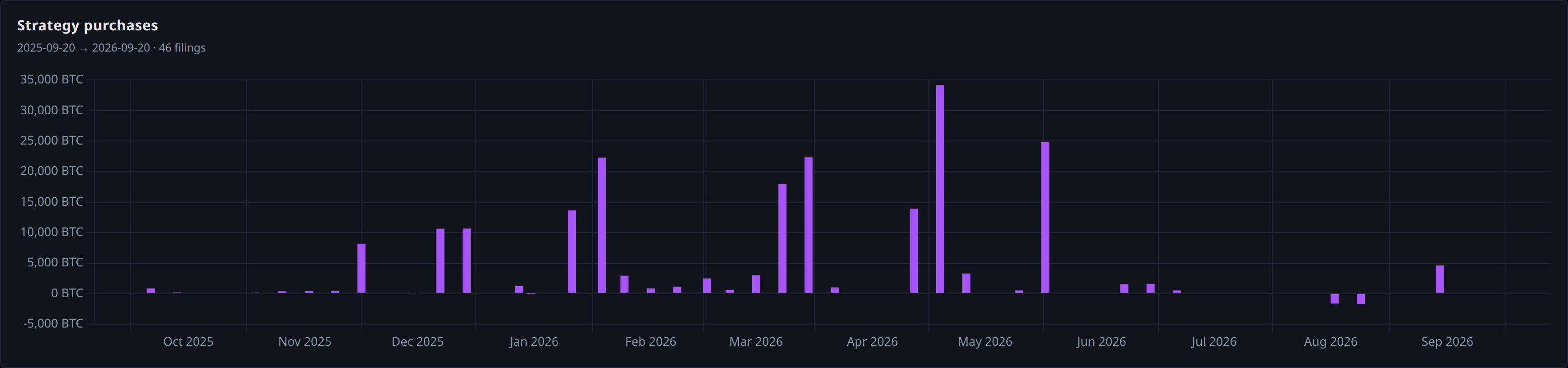Image resolution: width=1568 pixels, height=368 pixels.
Task: Click the "10,000 BTC" axis label
Action: point(52,232)
